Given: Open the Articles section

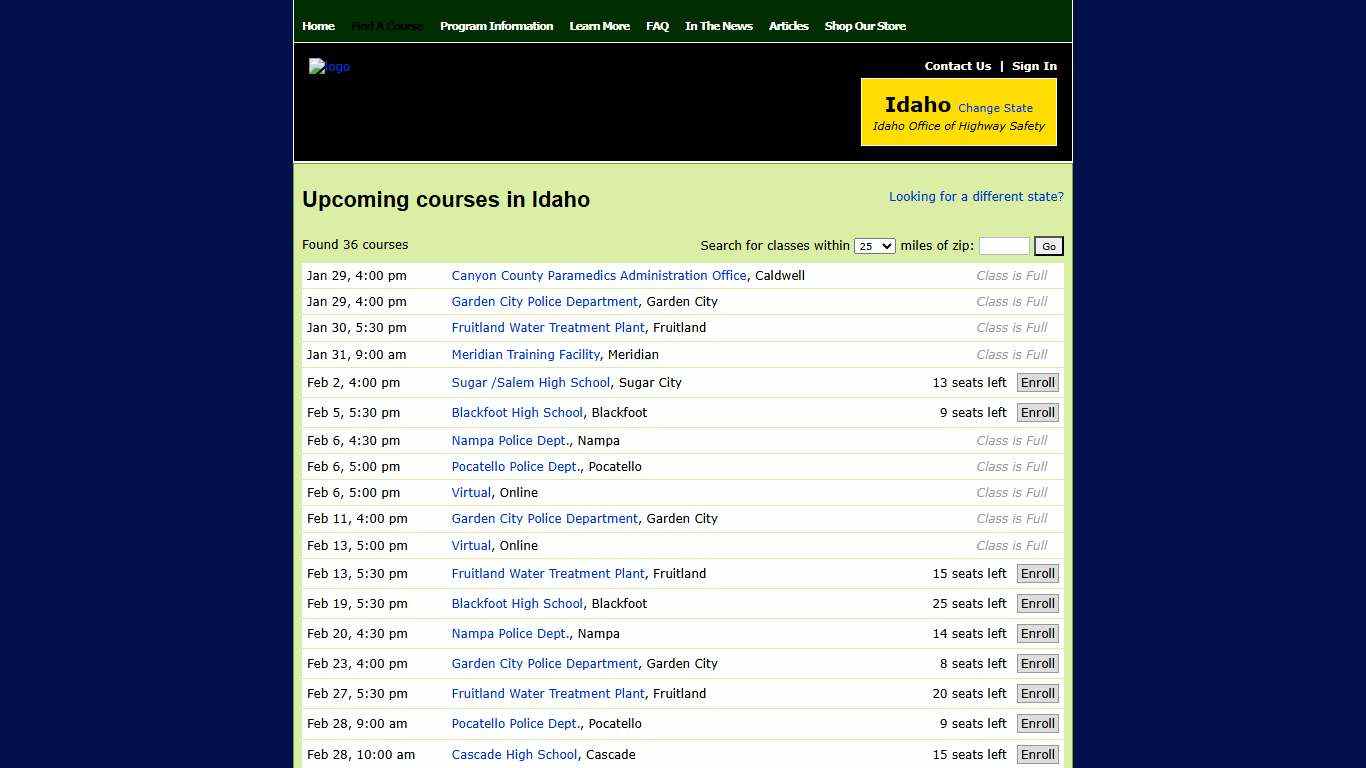Looking at the screenshot, I should tap(789, 26).
